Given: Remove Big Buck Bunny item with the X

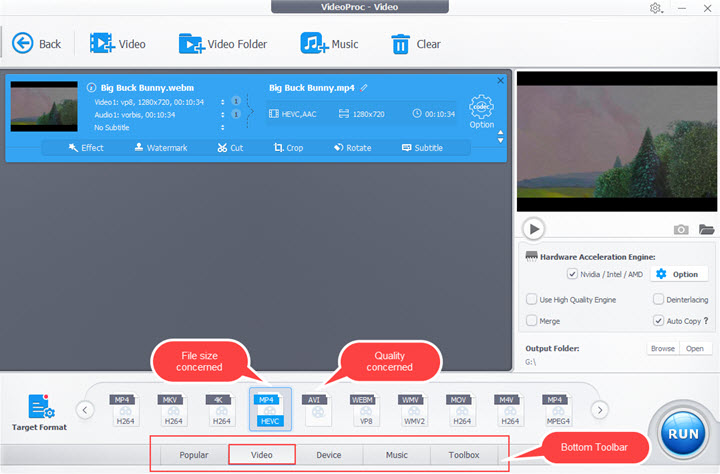Looking at the screenshot, I should tap(501, 80).
